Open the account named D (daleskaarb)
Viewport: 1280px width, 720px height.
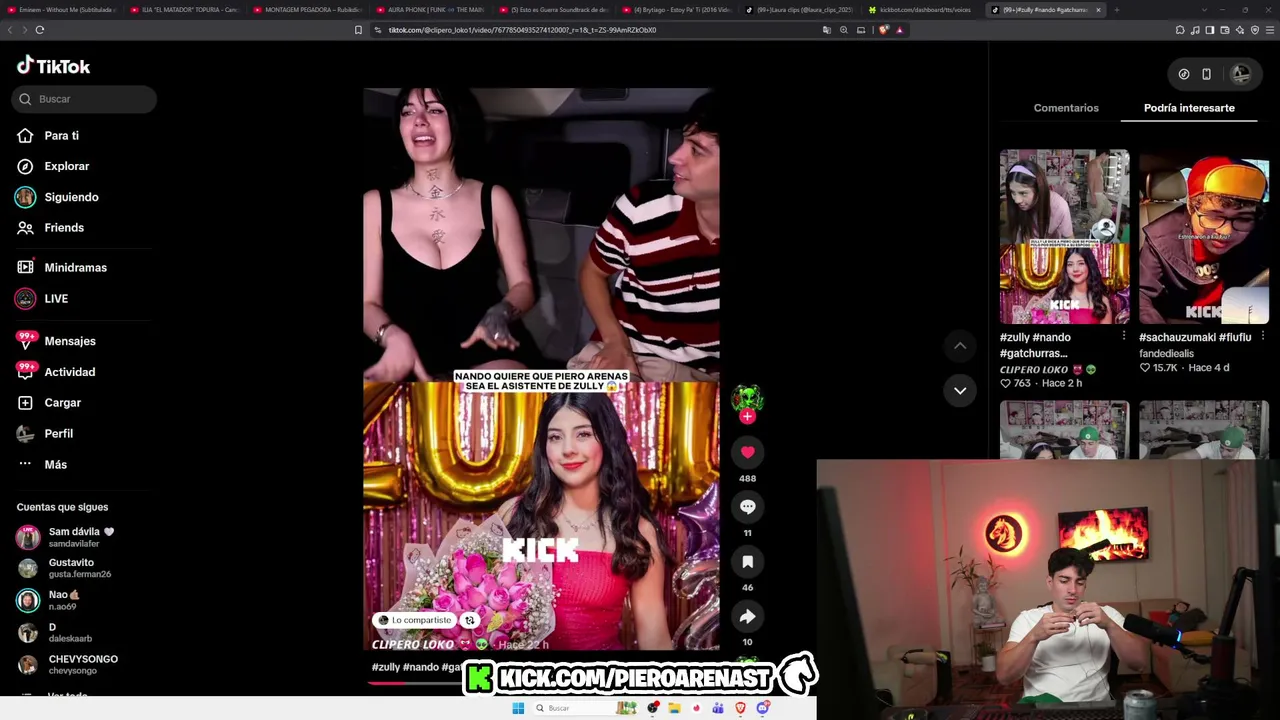pyautogui.click(x=55, y=633)
